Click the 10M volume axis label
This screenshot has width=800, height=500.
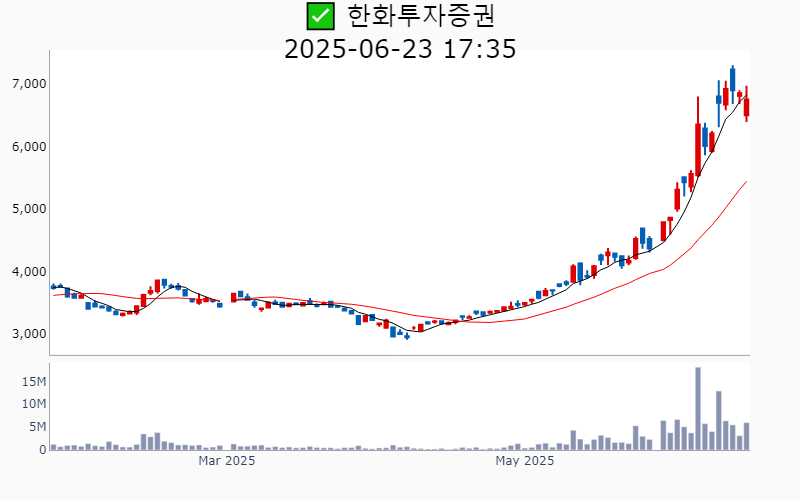[34, 404]
